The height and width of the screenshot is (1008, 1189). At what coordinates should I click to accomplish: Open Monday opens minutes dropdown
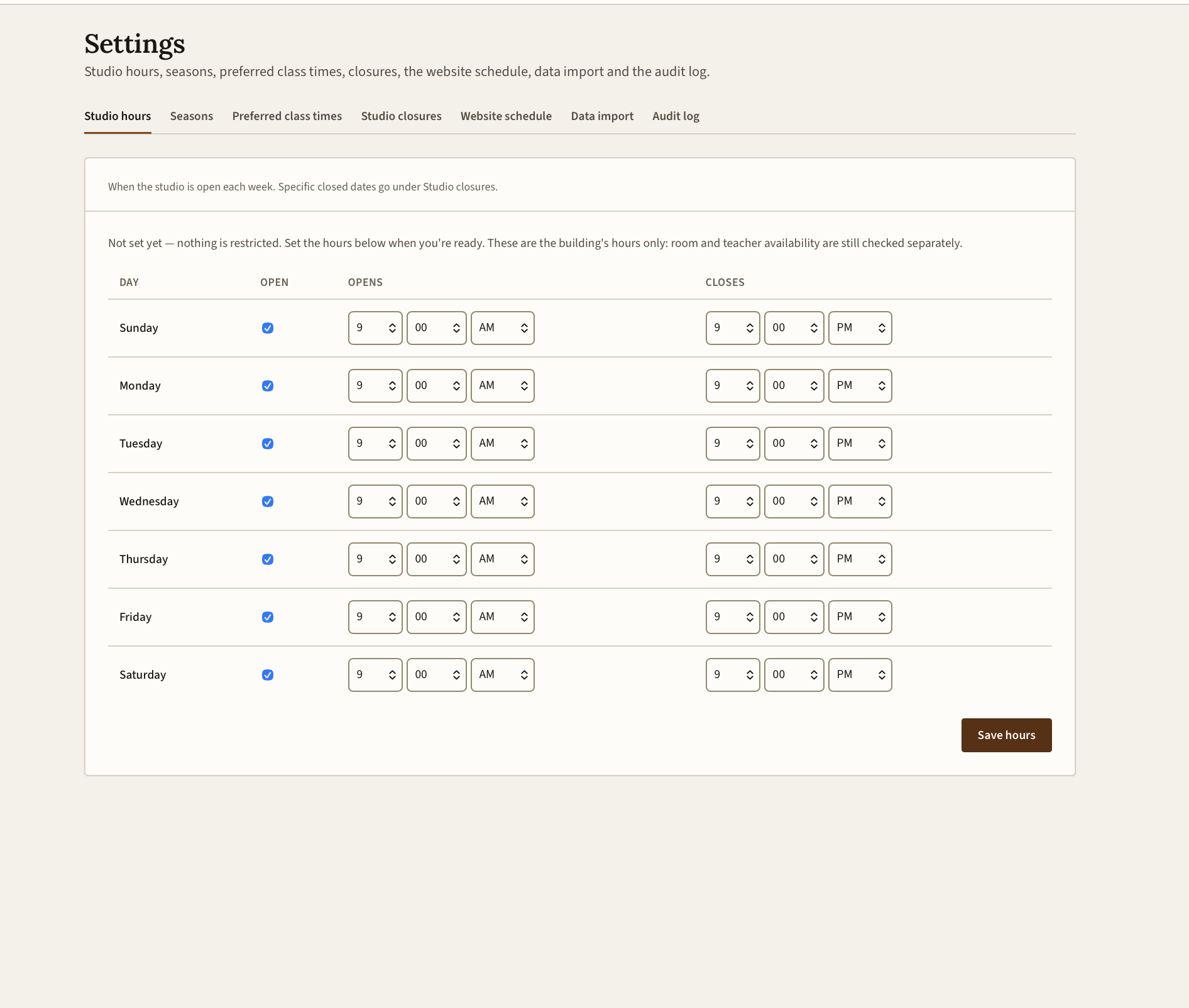[x=437, y=386]
